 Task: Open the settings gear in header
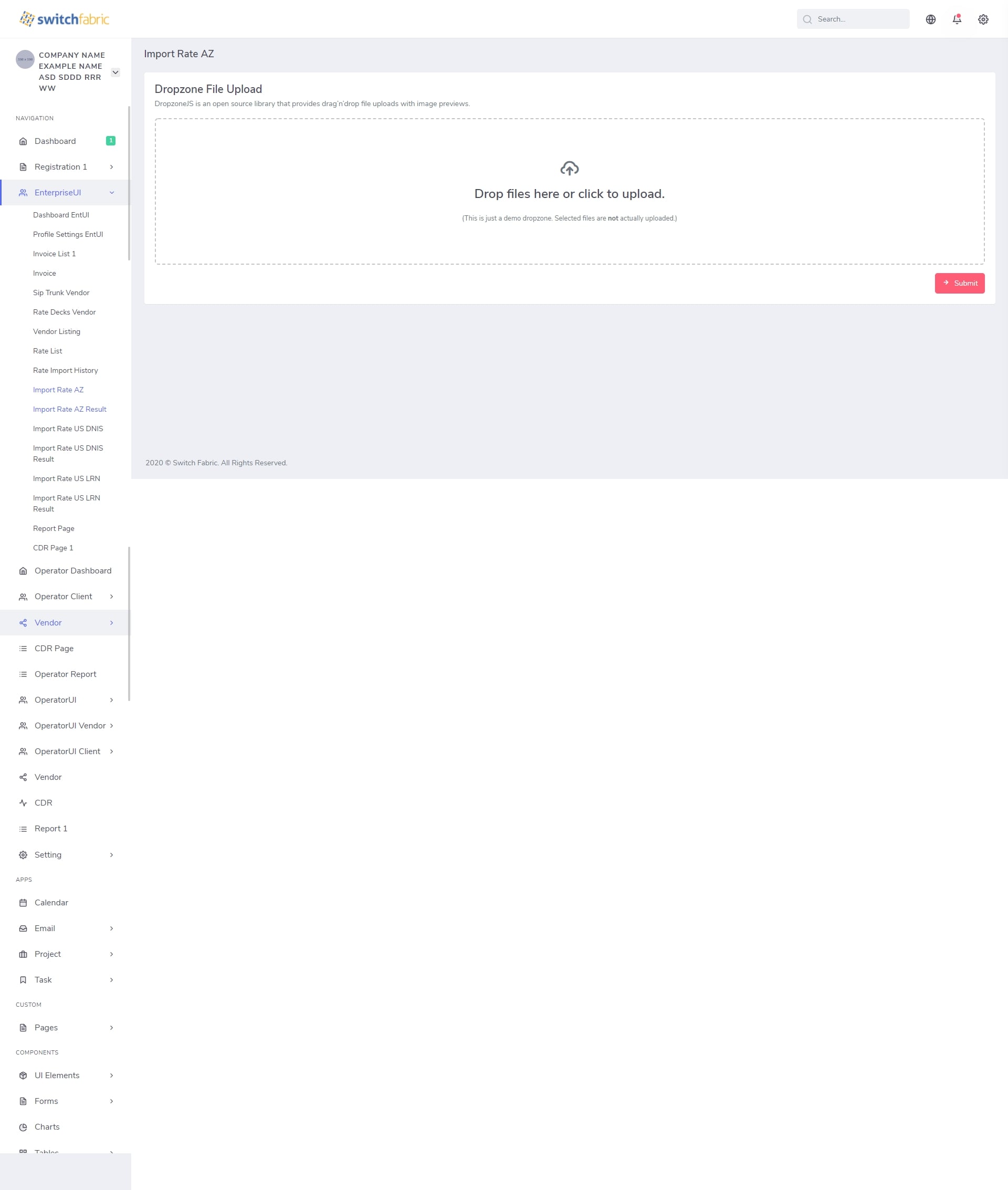[x=983, y=19]
